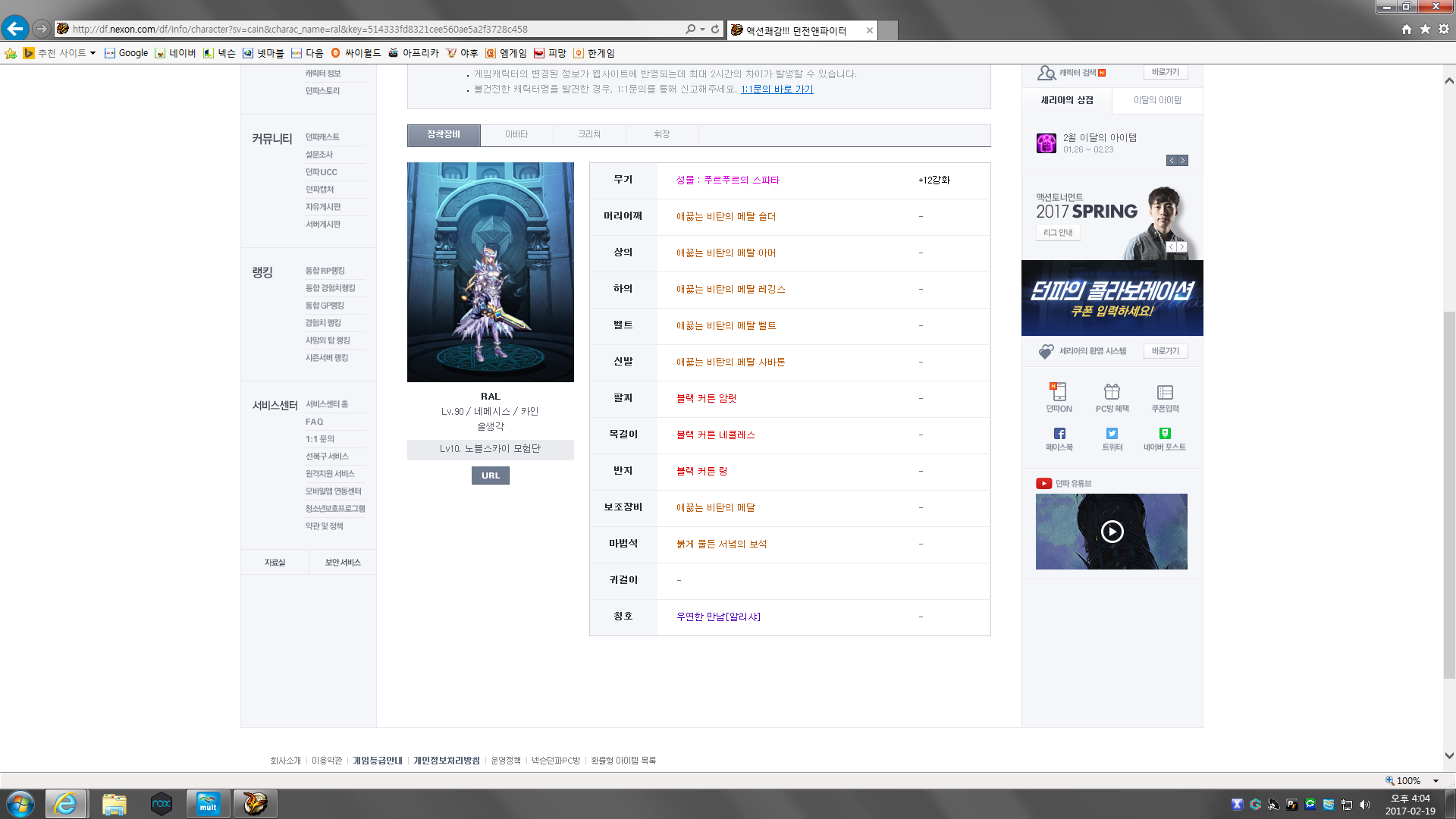Click the browser Back arrow button
The width and height of the screenshot is (1456, 819).
pos(15,29)
